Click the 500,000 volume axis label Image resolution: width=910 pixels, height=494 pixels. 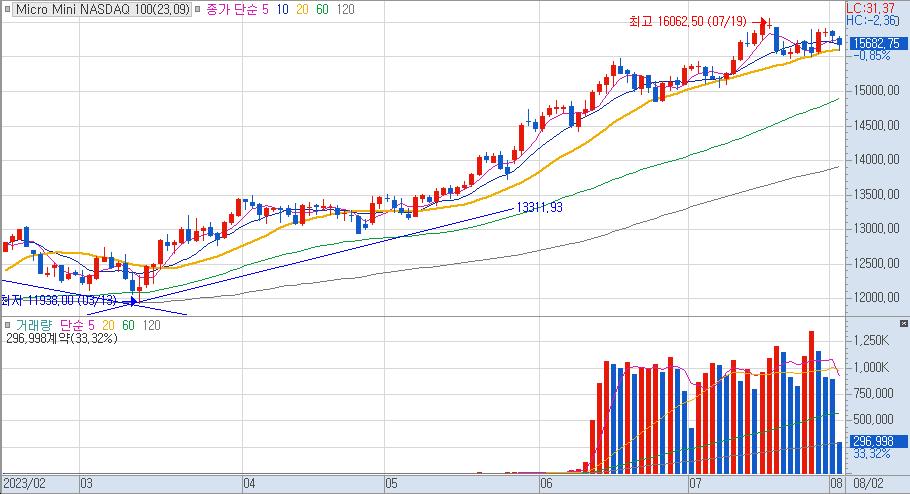click(873, 419)
